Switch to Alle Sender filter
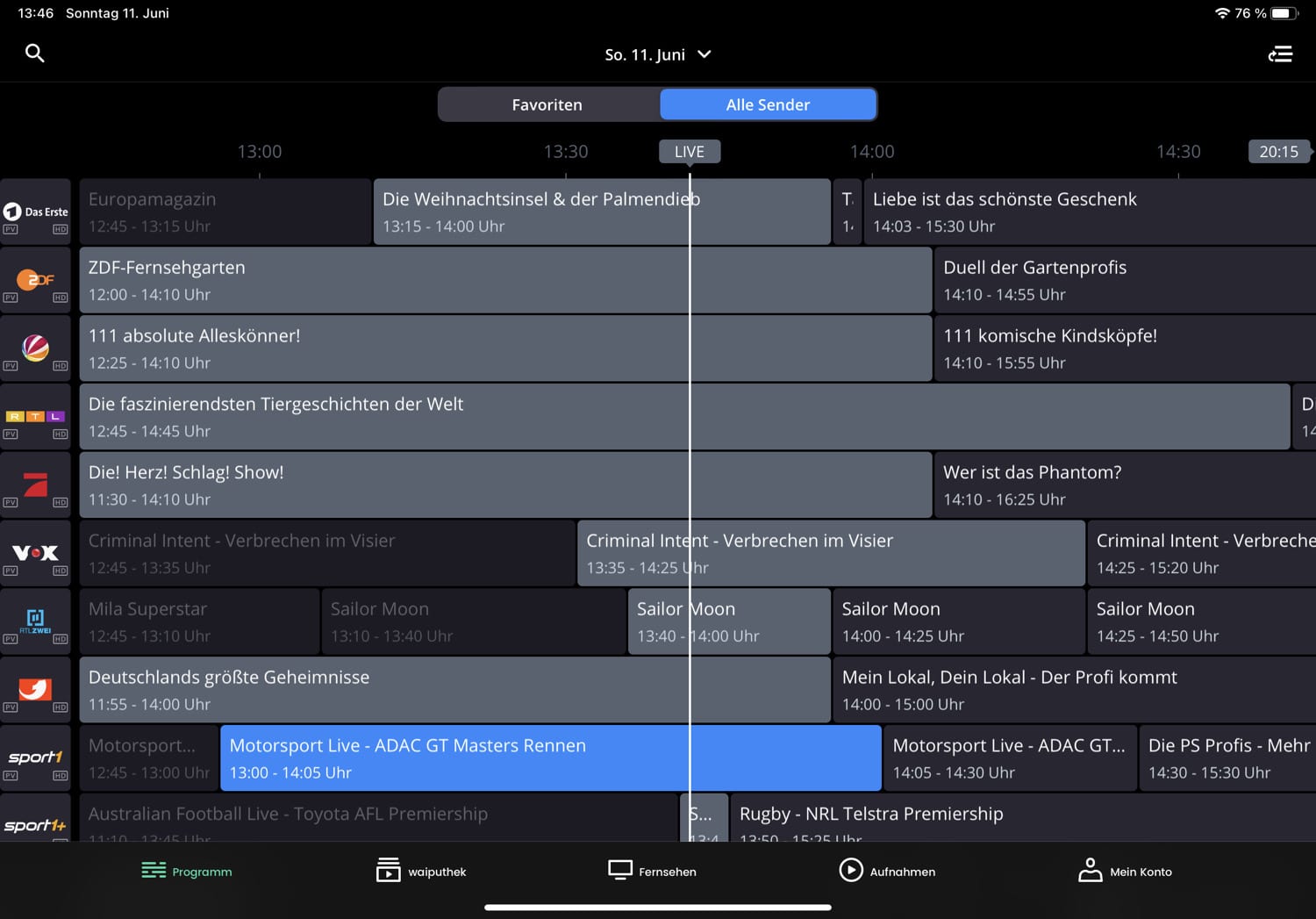 (768, 104)
